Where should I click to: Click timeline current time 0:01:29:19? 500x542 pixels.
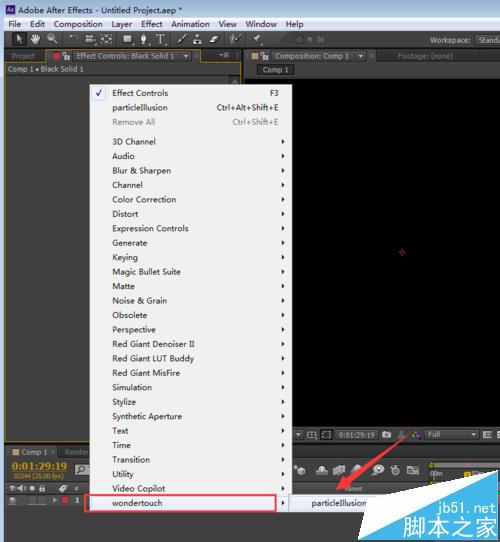click(x=39, y=466)
